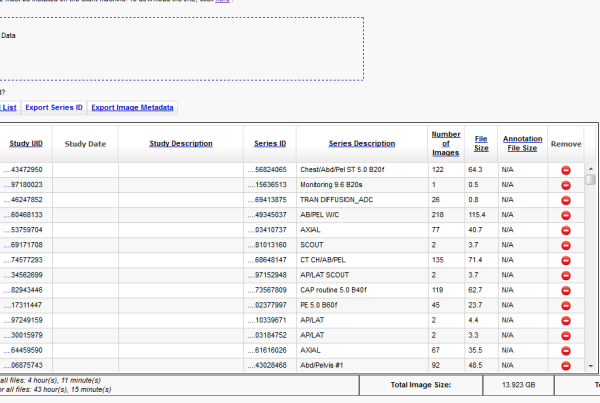Sort table by Study Description
Image resolution: width=600 pixels, height=403 pixels.
(181, 144)
